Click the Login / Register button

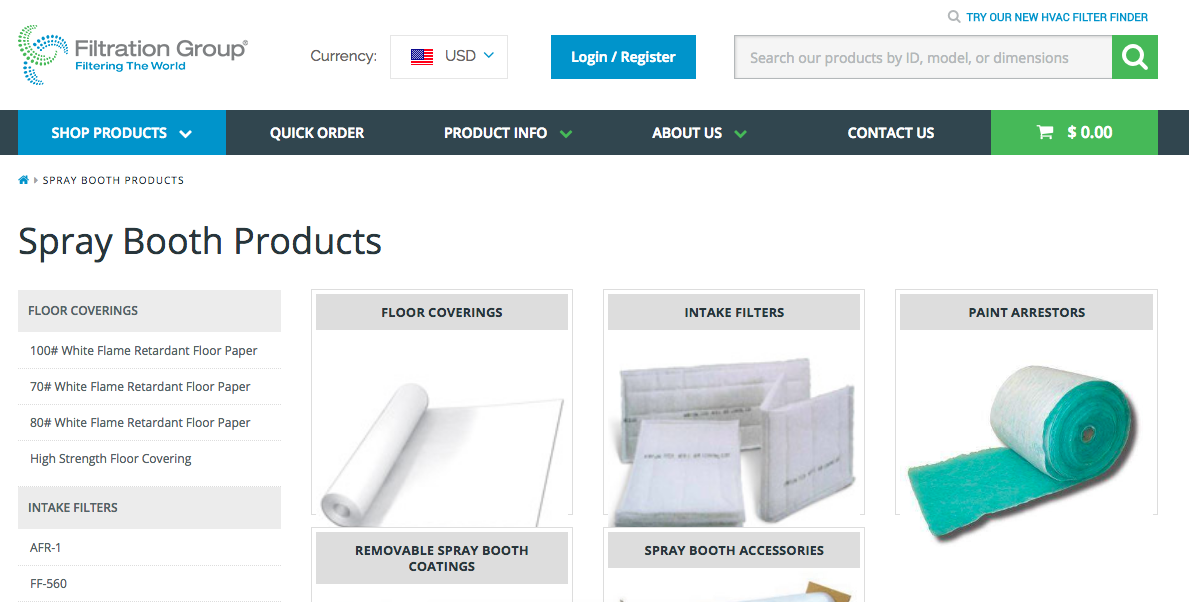(x=623, y=57)
